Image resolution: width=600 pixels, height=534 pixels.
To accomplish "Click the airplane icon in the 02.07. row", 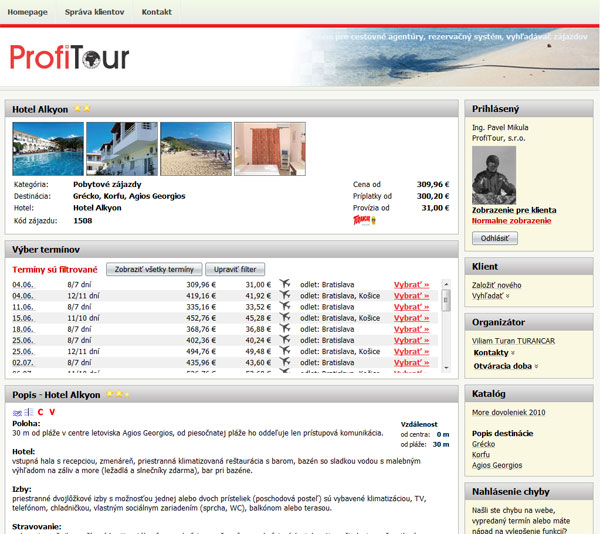I will [x=285, y=361].
